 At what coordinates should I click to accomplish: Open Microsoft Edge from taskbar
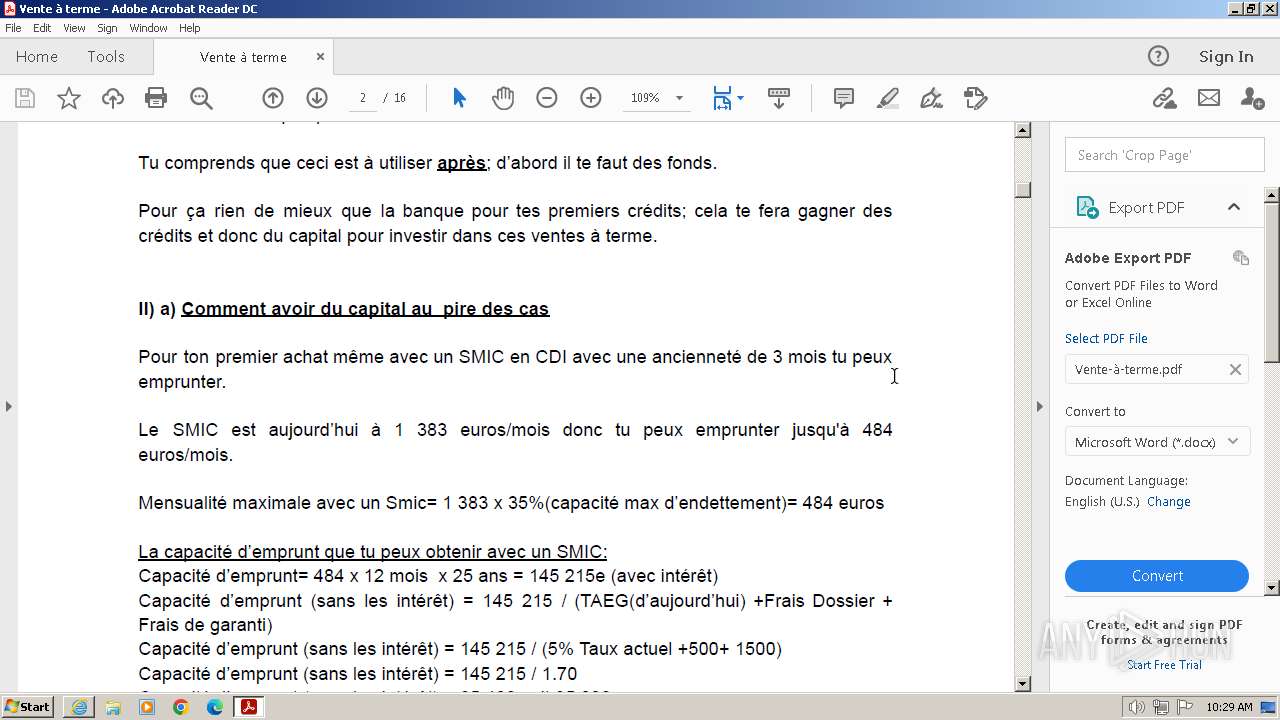(215, 707)
